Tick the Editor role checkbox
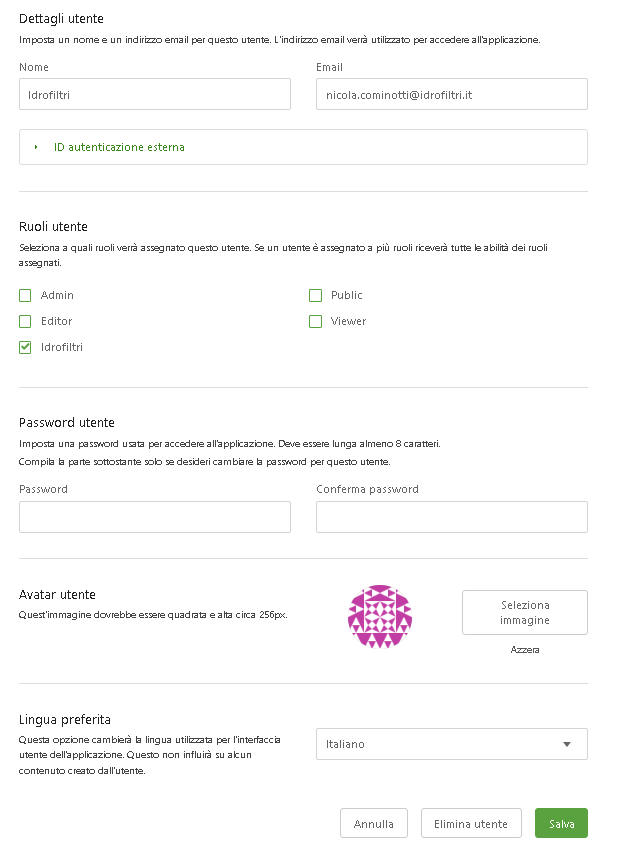The image size is (624, 847). 25,321
